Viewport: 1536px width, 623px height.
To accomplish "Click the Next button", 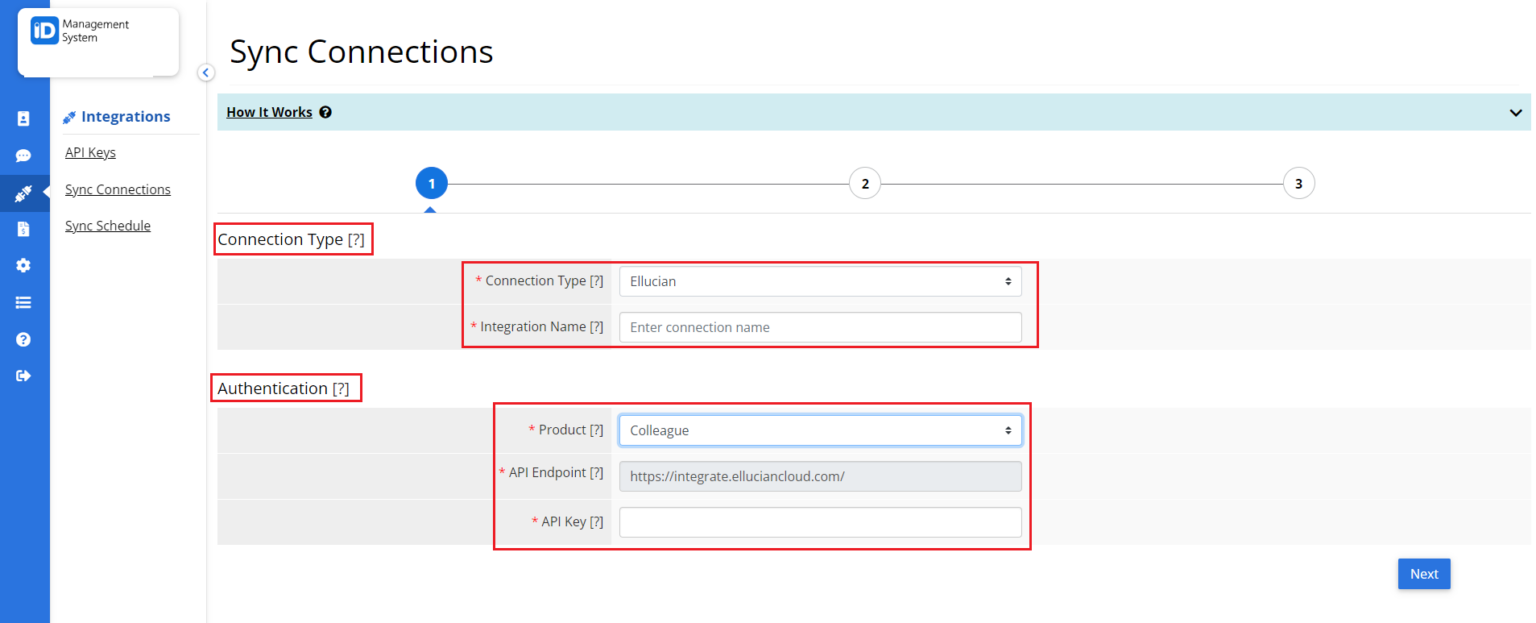I will point(1423,573).
